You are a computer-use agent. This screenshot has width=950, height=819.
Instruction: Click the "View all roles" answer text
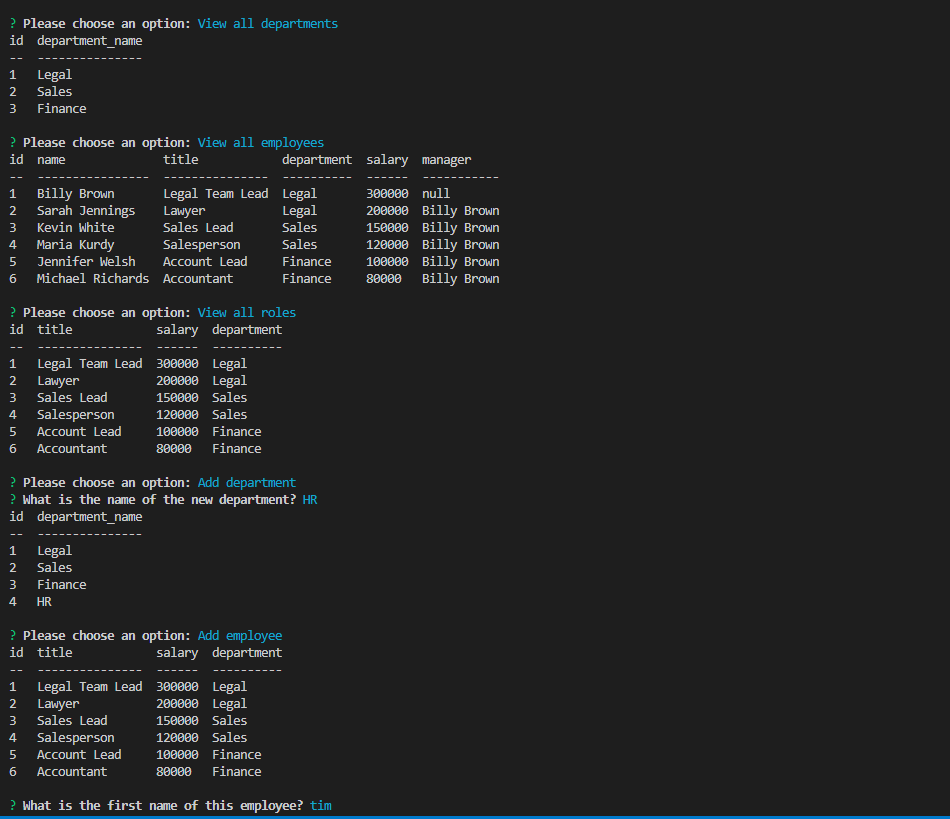click(x=247, y=313)
